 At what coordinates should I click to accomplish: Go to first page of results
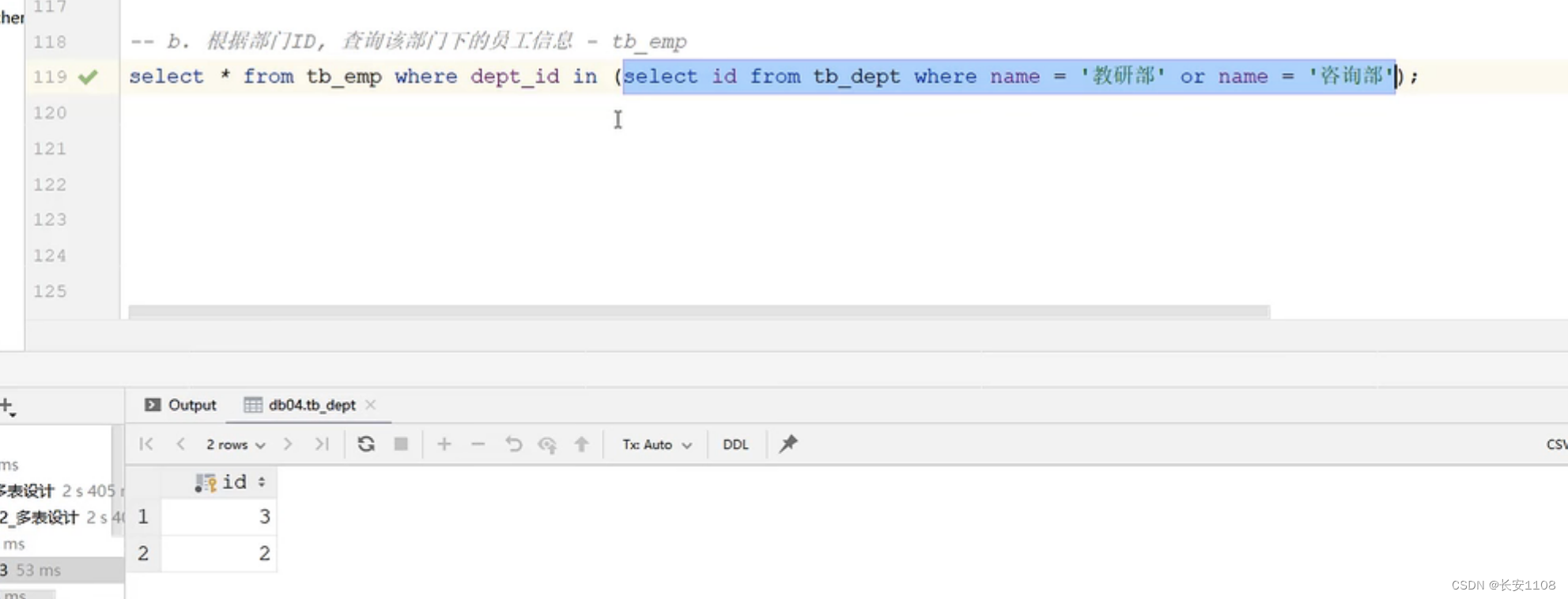146,444
